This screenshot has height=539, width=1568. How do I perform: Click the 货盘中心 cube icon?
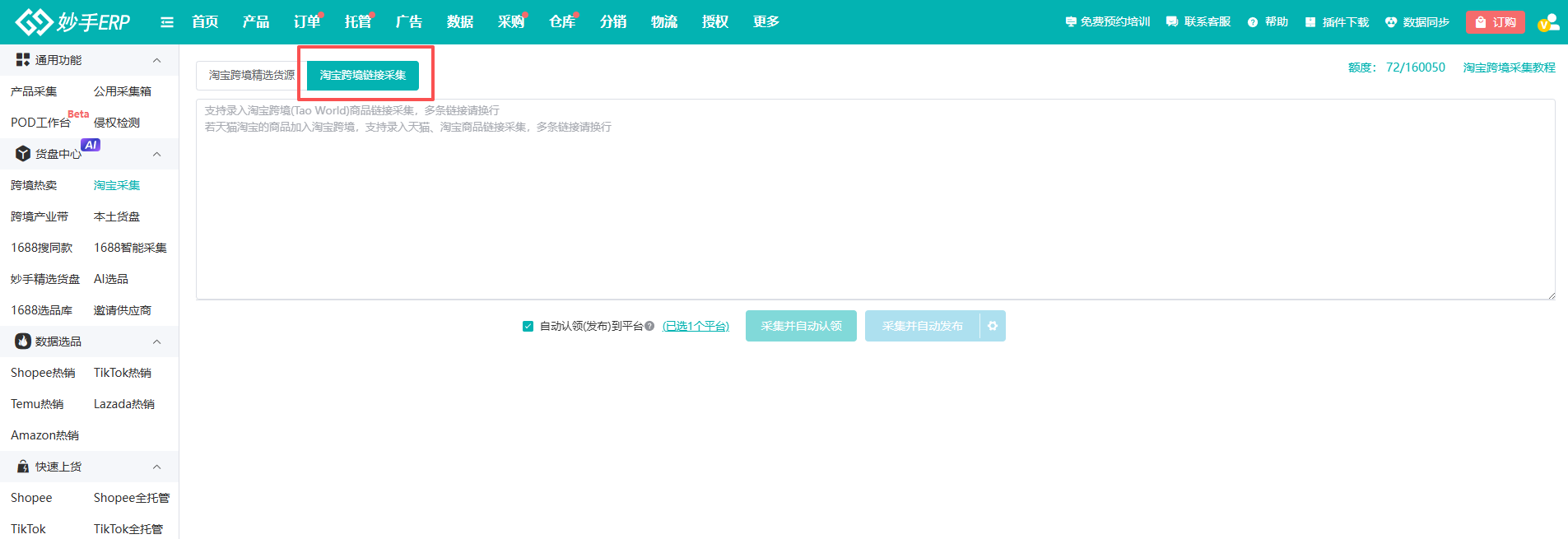23,154
